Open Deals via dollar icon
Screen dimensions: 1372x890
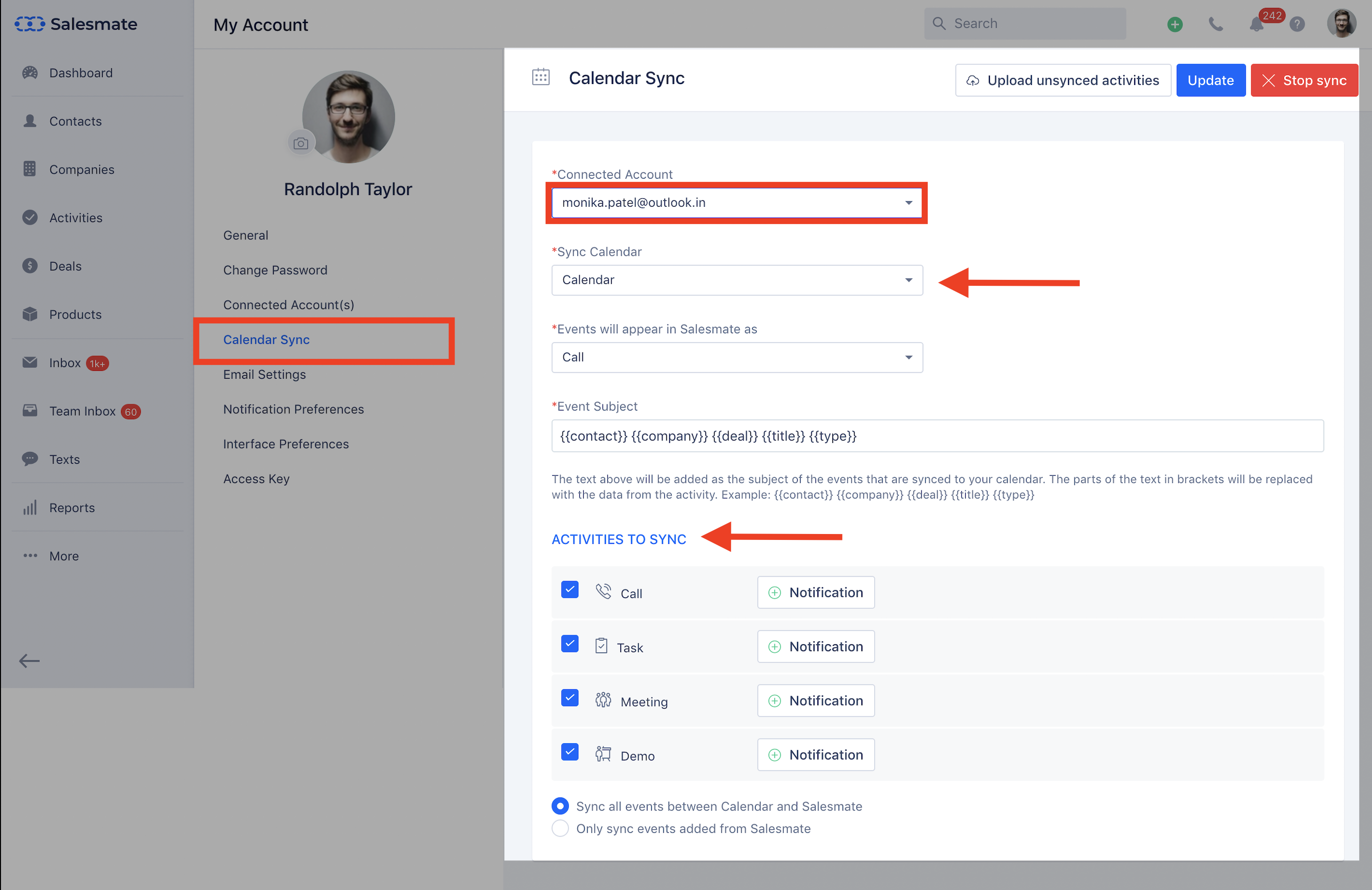tap(30, 266)
